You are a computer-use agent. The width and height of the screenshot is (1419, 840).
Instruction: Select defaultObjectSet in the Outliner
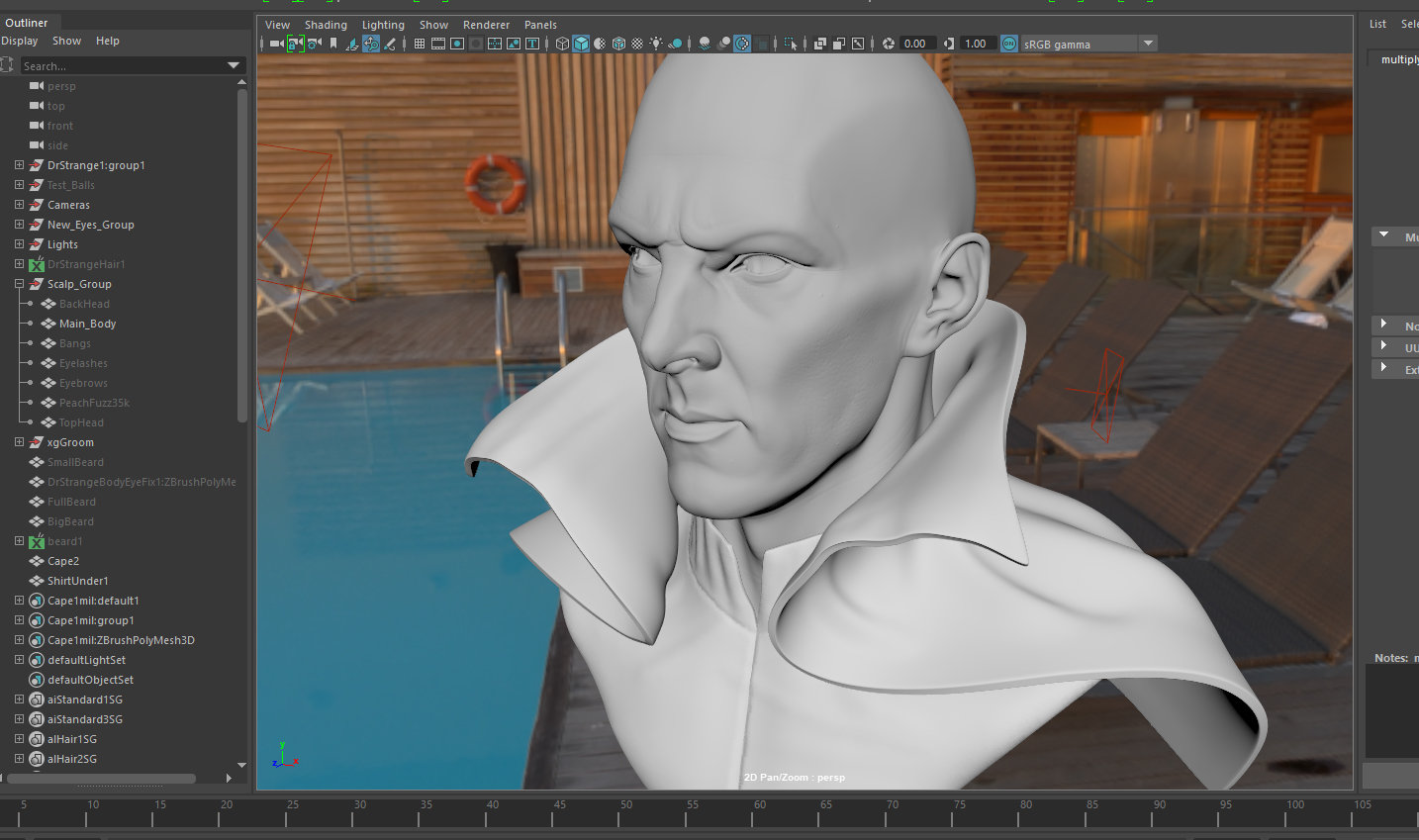90,680
